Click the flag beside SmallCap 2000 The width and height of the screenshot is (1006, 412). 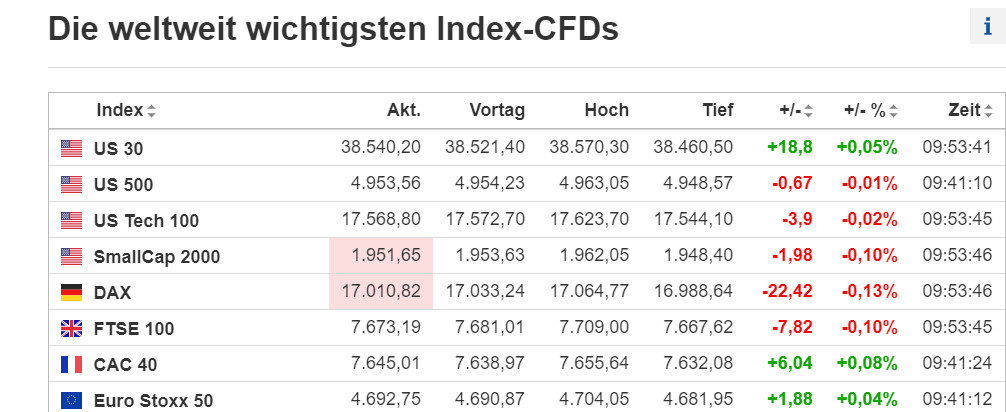click(71, 256)
